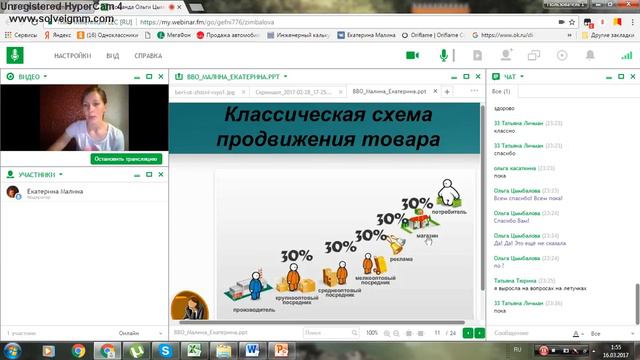
Task: Open the Екатерина Малина bookmark
Action: (x=367, y=35)
